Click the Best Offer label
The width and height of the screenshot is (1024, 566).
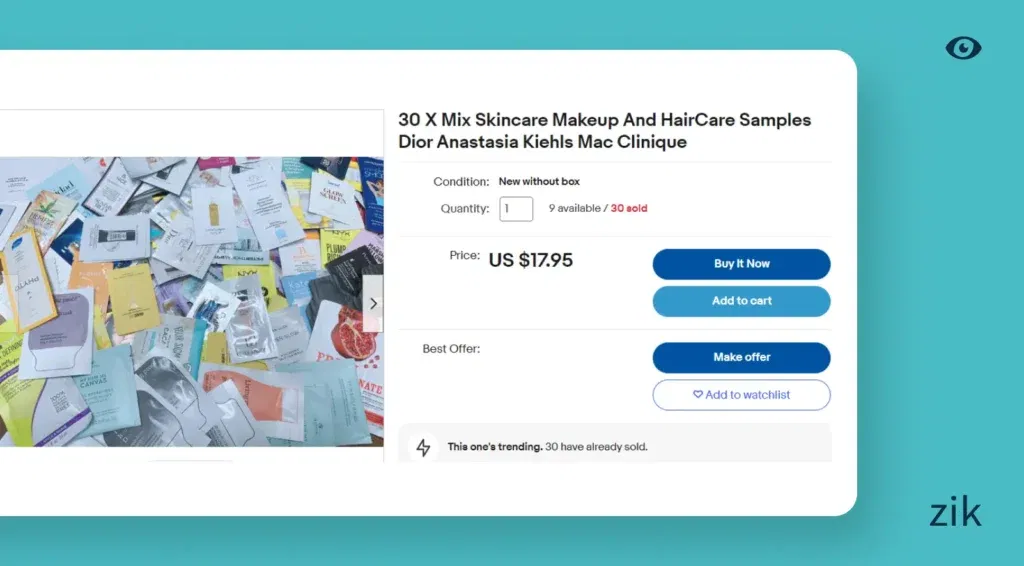[x=451, y=349]
